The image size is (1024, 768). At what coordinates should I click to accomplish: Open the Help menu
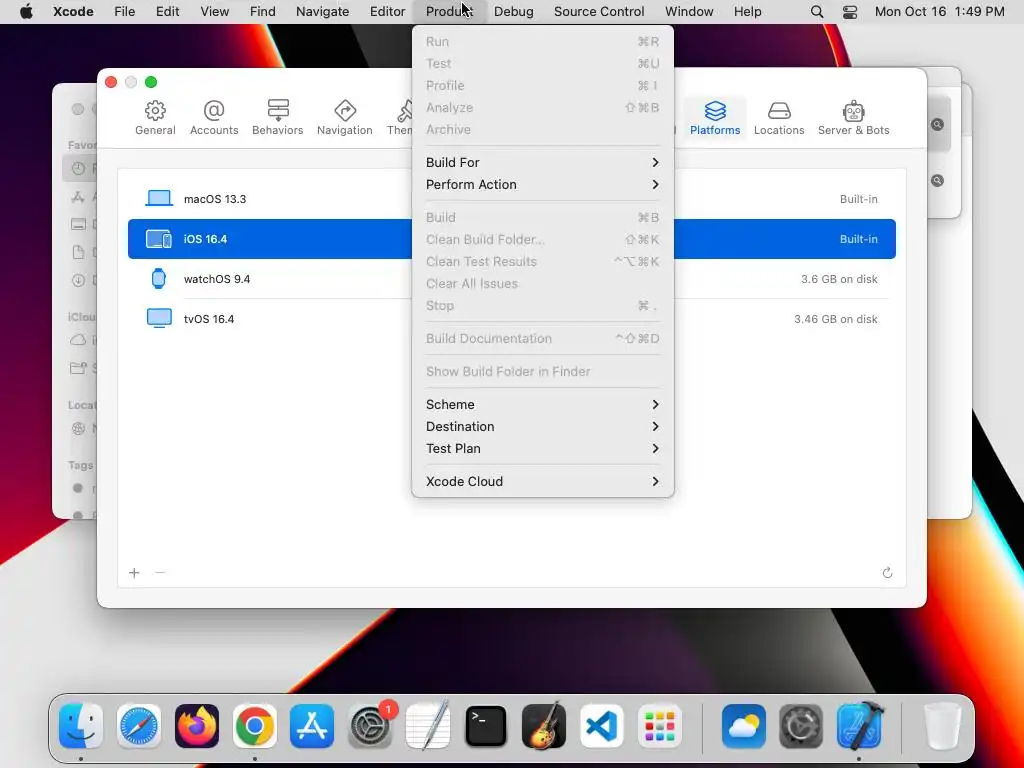(747, 12)
